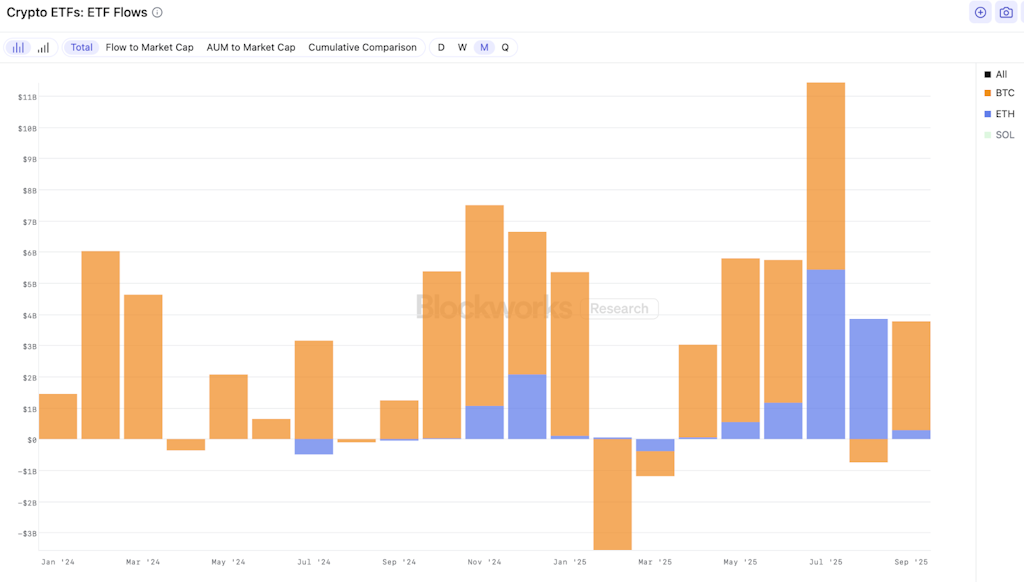Screen dimensions: 1024x582
Task: Switch to quarterly Q interval
Action: [505, 48]
